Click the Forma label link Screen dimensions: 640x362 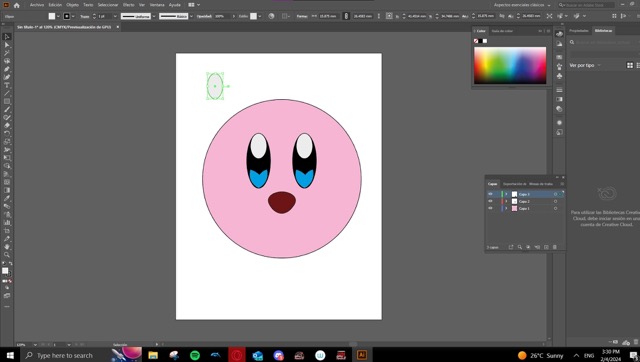click(x=302, y=16)
